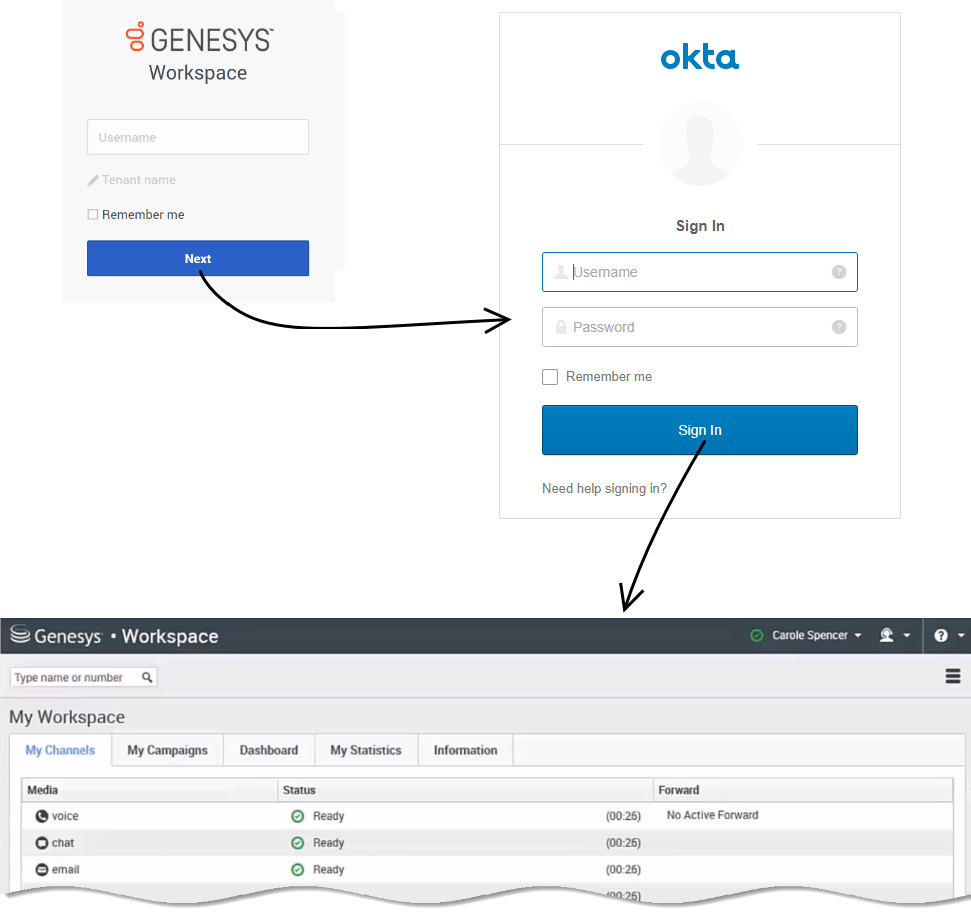
Task: Click the Type name or number search box
Action: point(75,677)
